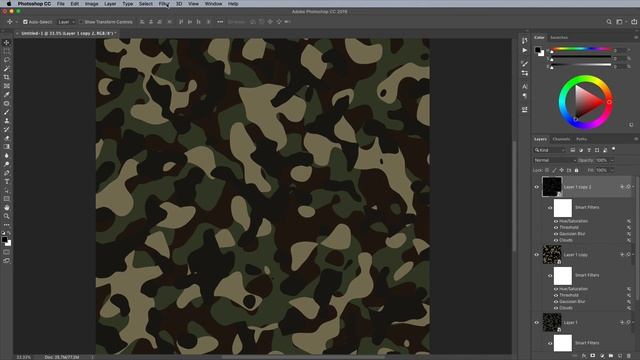The width and height of the screenshot is (640, 360).
Task: Hide Layer 1 visibility eye
Action: click(x=537, y=322)
